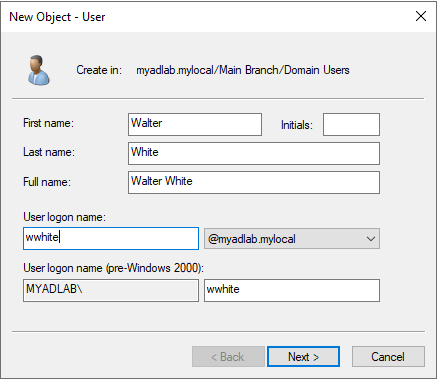Click the "User logon name (pre-Windows 2000):" label

[113, 268]
